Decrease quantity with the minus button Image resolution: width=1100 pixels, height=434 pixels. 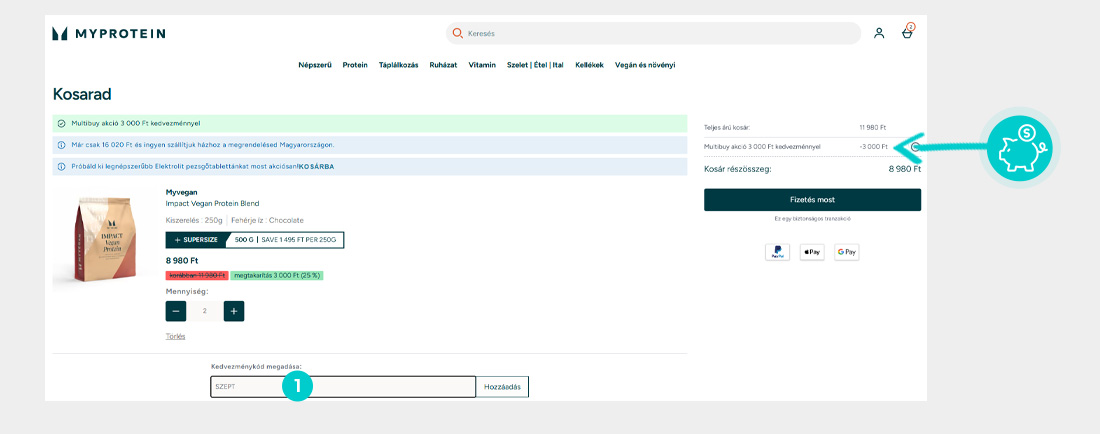coord(176,311)
